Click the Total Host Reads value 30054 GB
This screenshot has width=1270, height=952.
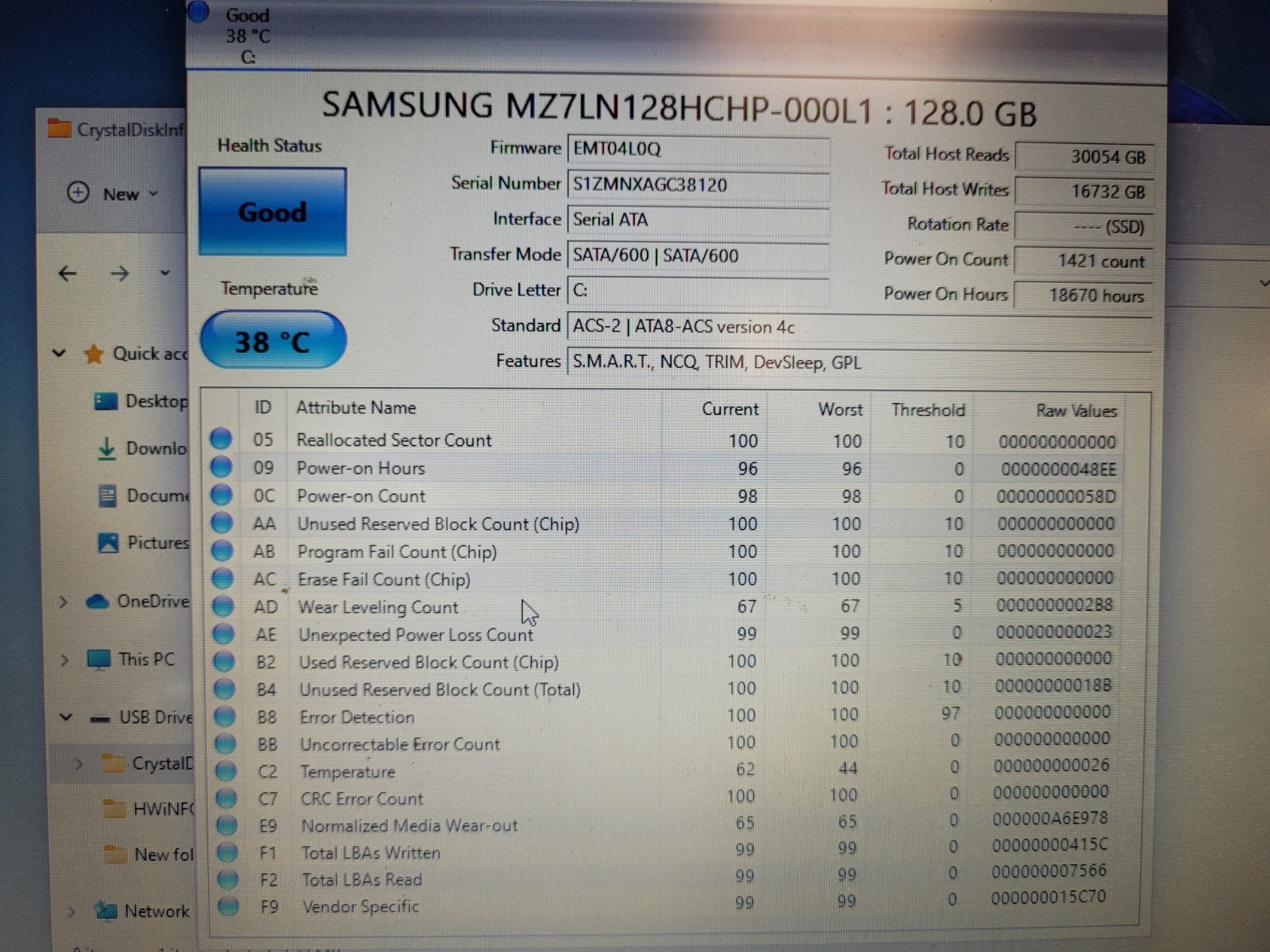pyautogui.click(x=1084, y=156)
